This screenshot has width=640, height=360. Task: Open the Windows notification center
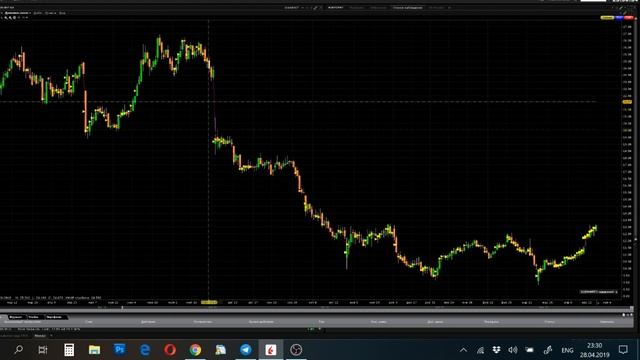(623, 350)
